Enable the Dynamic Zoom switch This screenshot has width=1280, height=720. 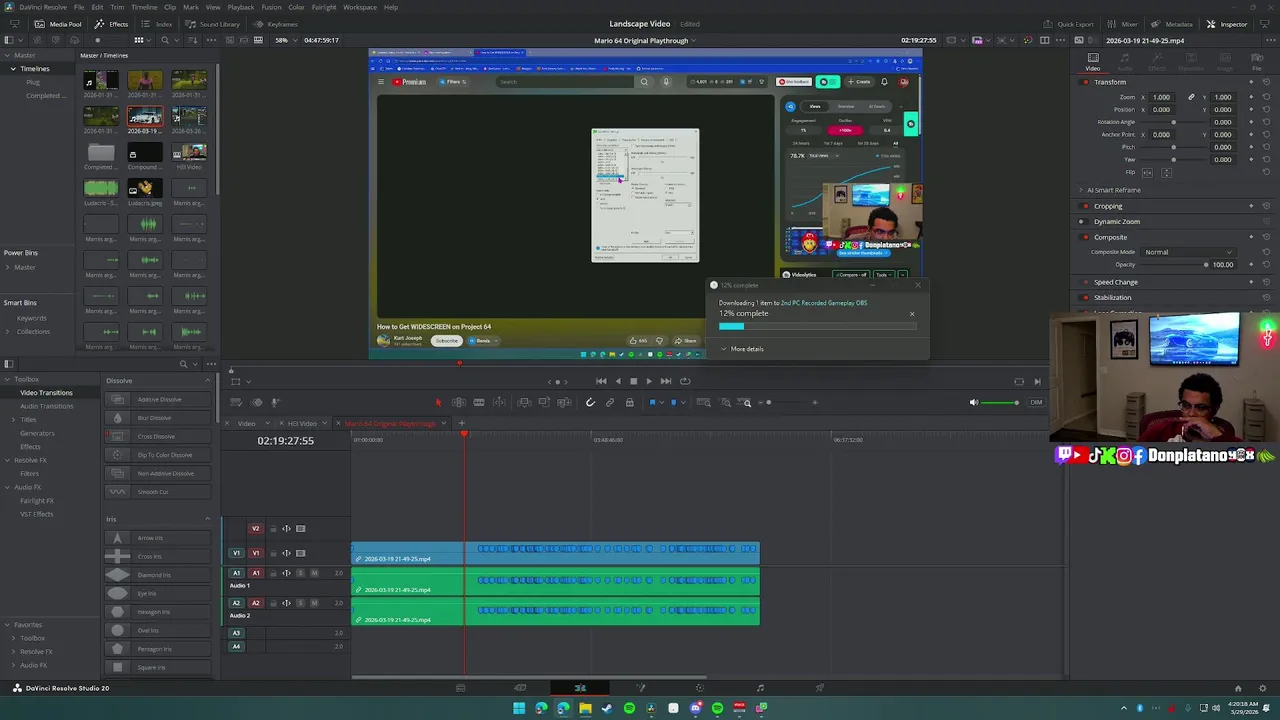point(1084,221)
